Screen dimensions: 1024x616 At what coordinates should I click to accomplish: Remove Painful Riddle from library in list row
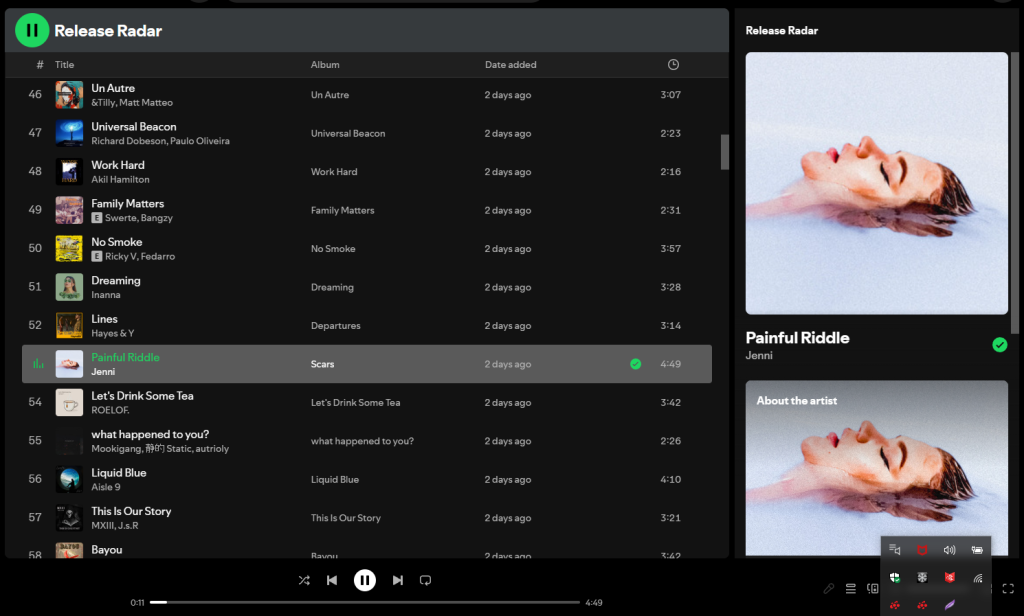tap(635, 364)
